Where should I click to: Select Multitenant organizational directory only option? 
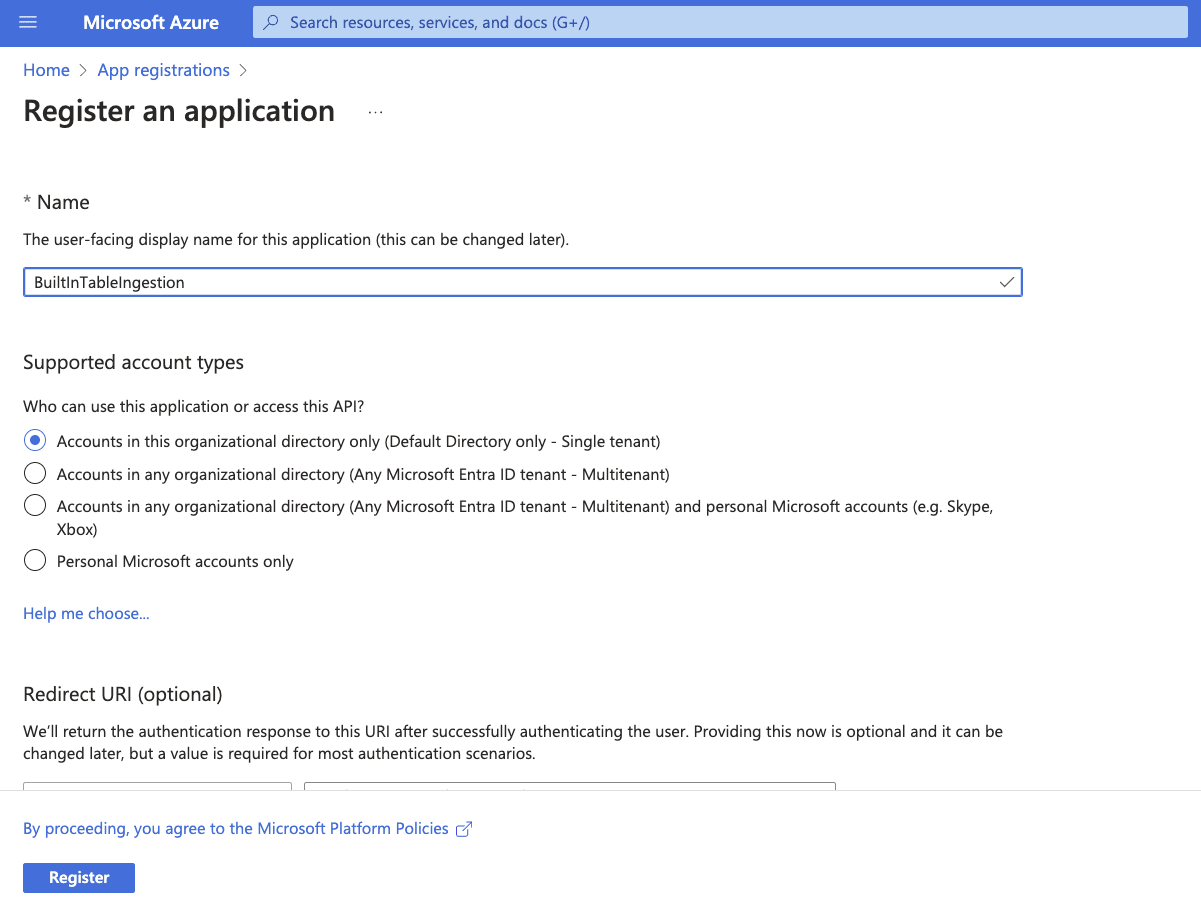pyautogui.click(x=35, y=473)
